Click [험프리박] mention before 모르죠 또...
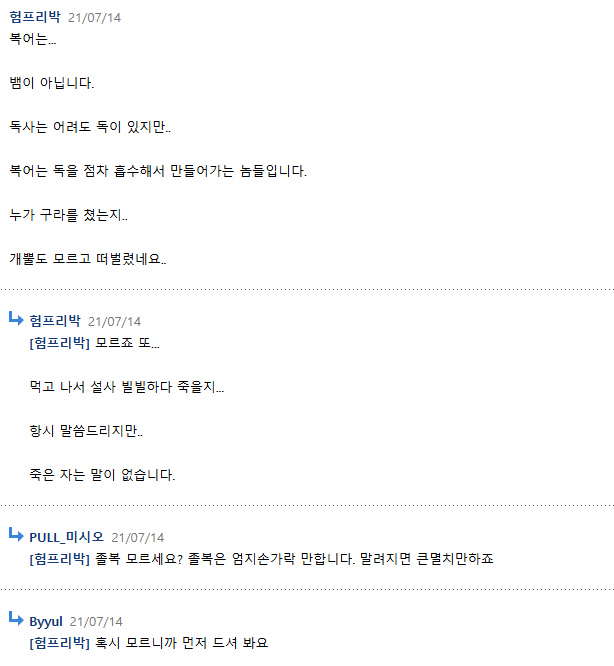Viewport: 614px width, 666px height. click(59, 343)
